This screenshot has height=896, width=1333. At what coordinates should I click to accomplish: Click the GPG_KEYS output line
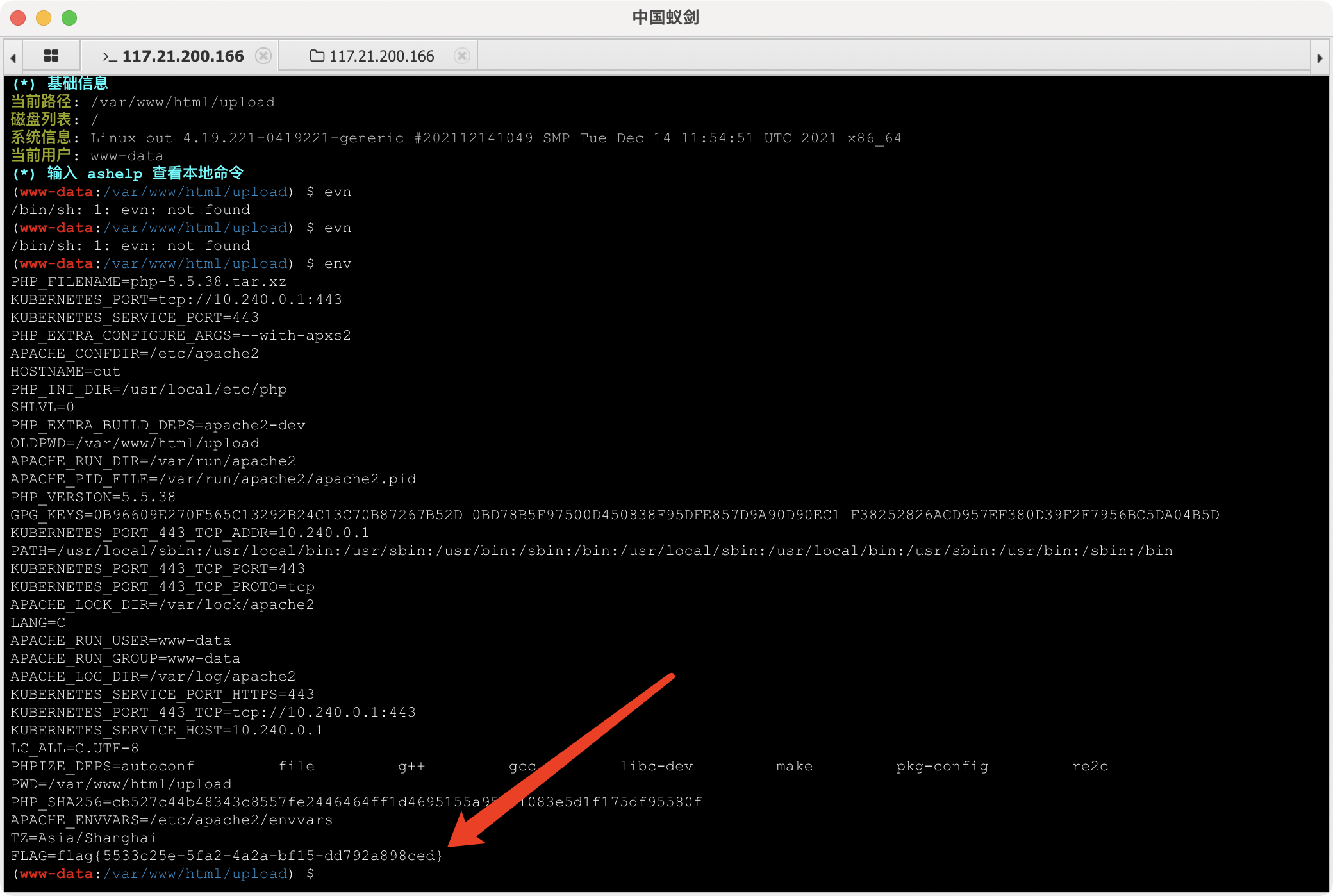click(615, 515)
